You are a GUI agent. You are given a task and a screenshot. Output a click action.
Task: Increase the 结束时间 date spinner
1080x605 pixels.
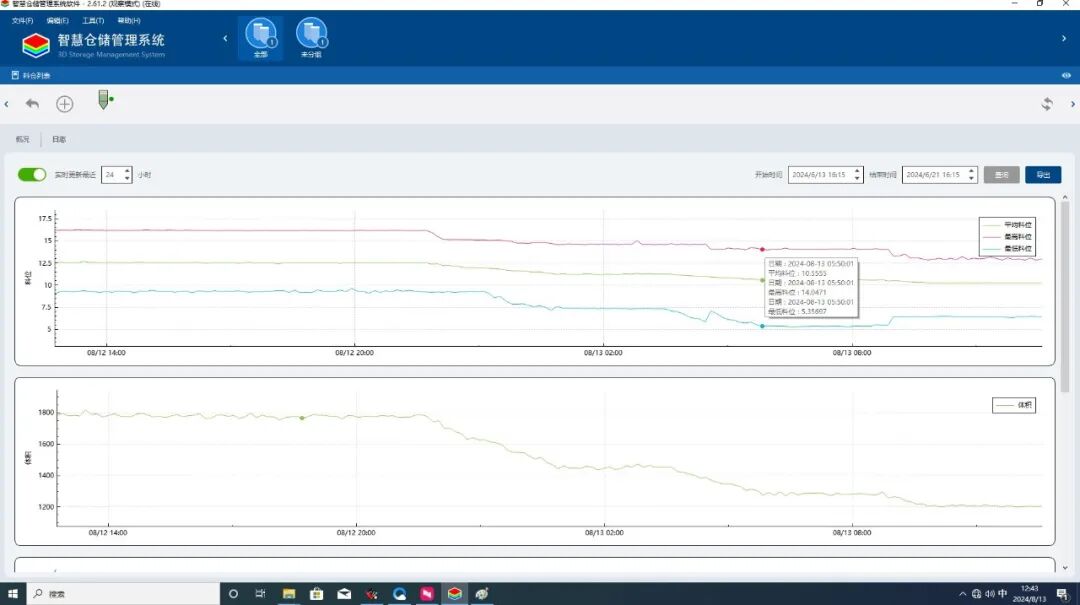tap(971, 171)
